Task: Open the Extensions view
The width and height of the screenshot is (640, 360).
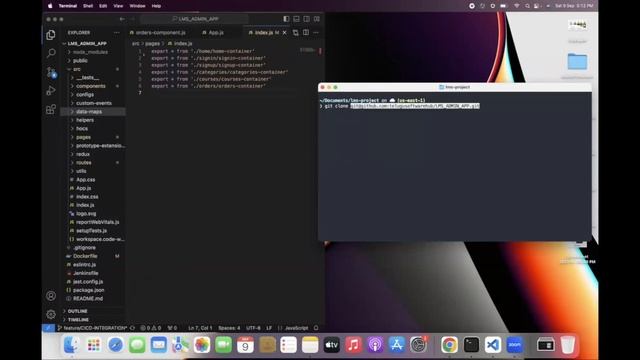Action: 51,109
